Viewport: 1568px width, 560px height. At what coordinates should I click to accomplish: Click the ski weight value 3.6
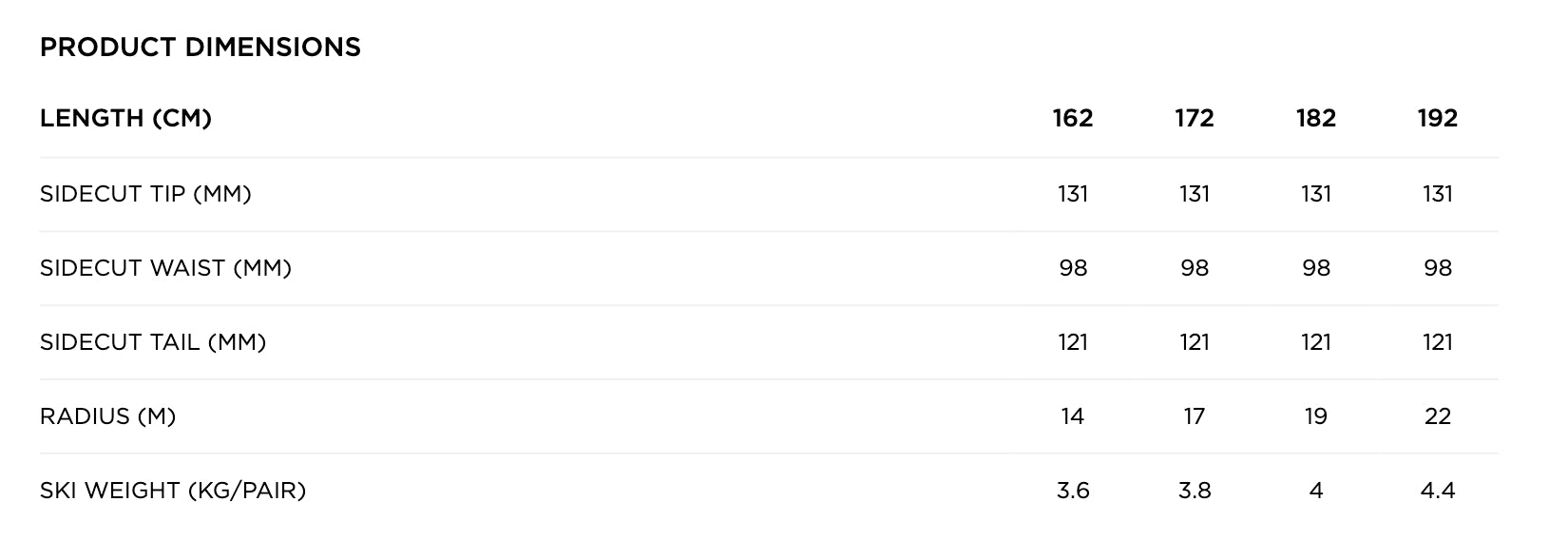point(1073,491)
